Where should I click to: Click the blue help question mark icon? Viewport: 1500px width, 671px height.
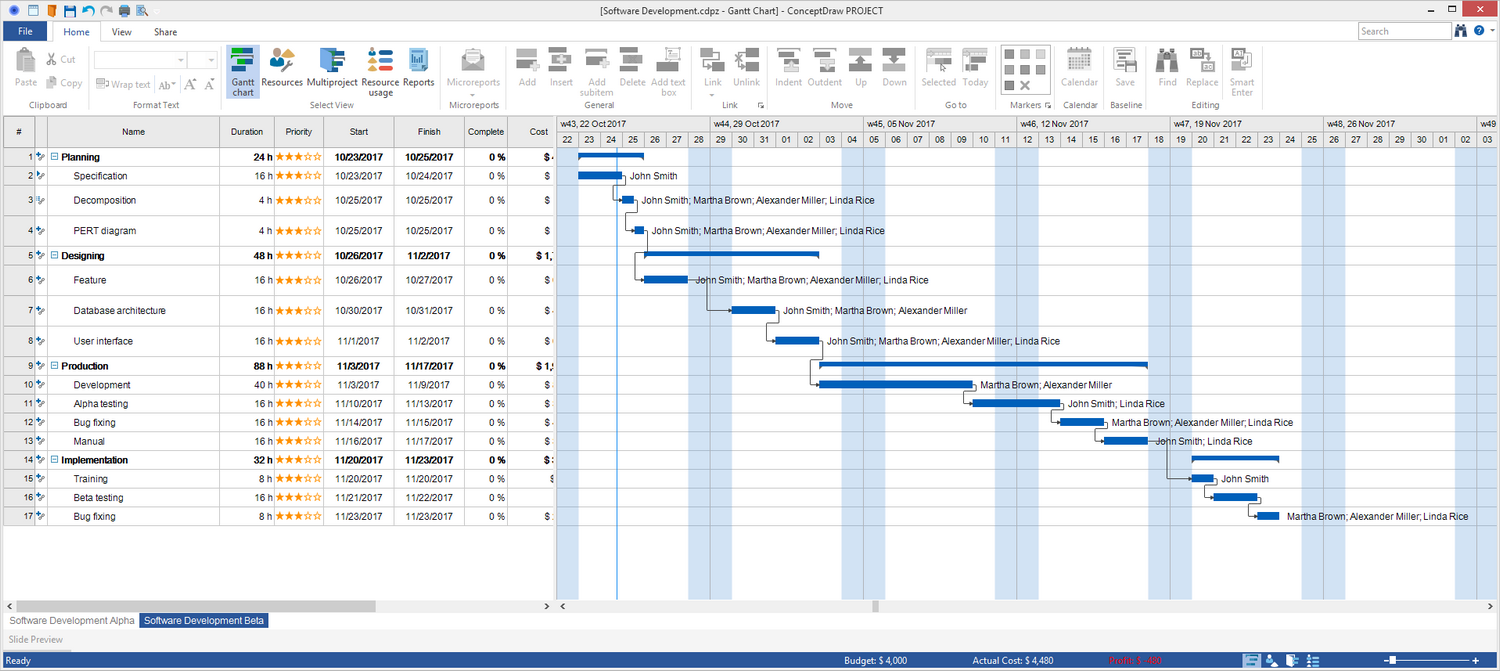click(1478, 31)
